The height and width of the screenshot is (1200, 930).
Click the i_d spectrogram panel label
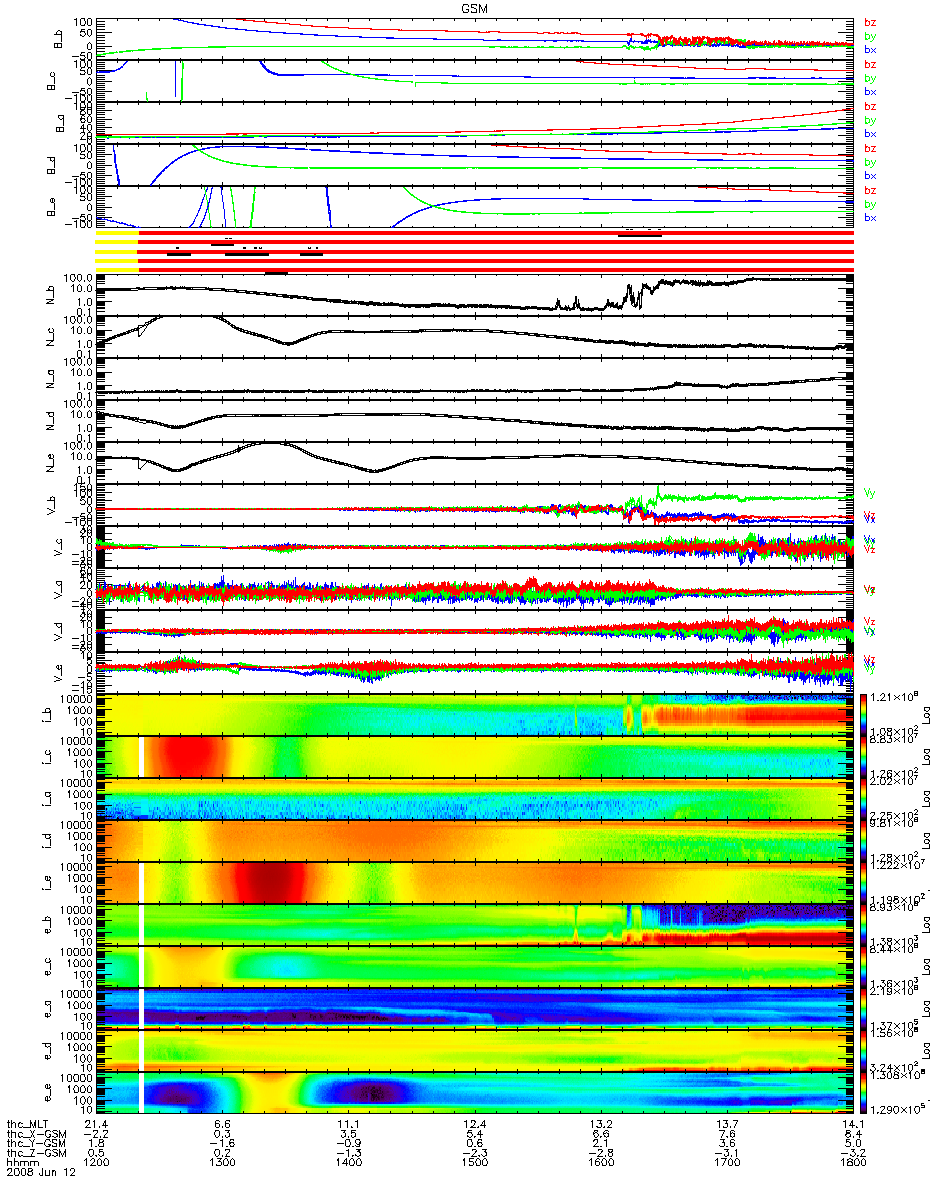48,840
